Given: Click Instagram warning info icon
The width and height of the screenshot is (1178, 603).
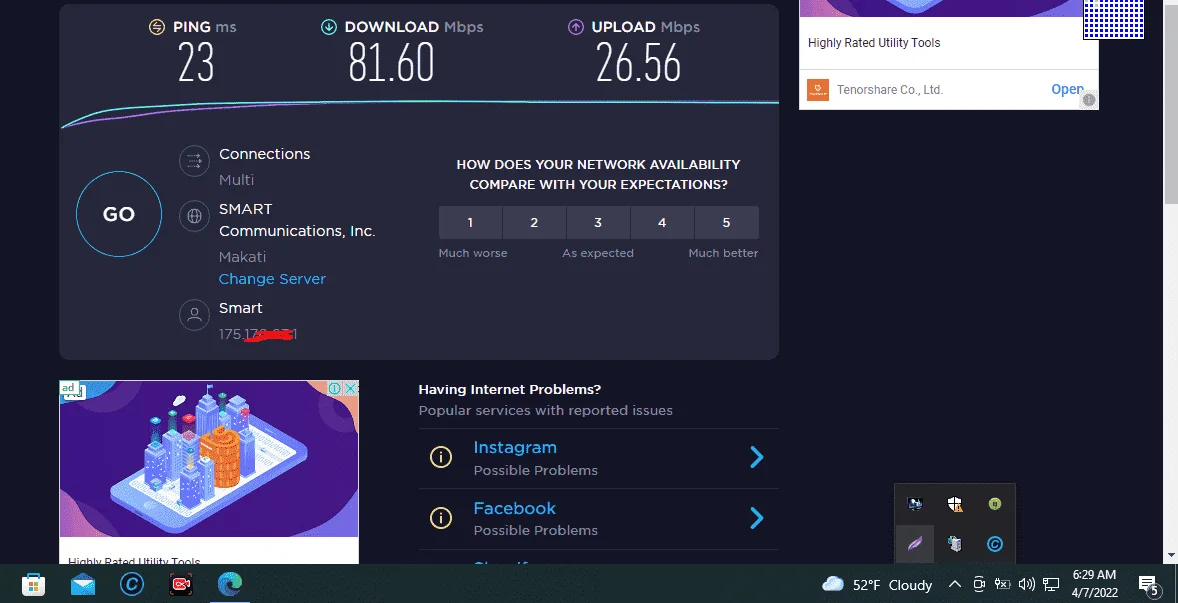Looking at the screenshot, I should pos(440,457).
